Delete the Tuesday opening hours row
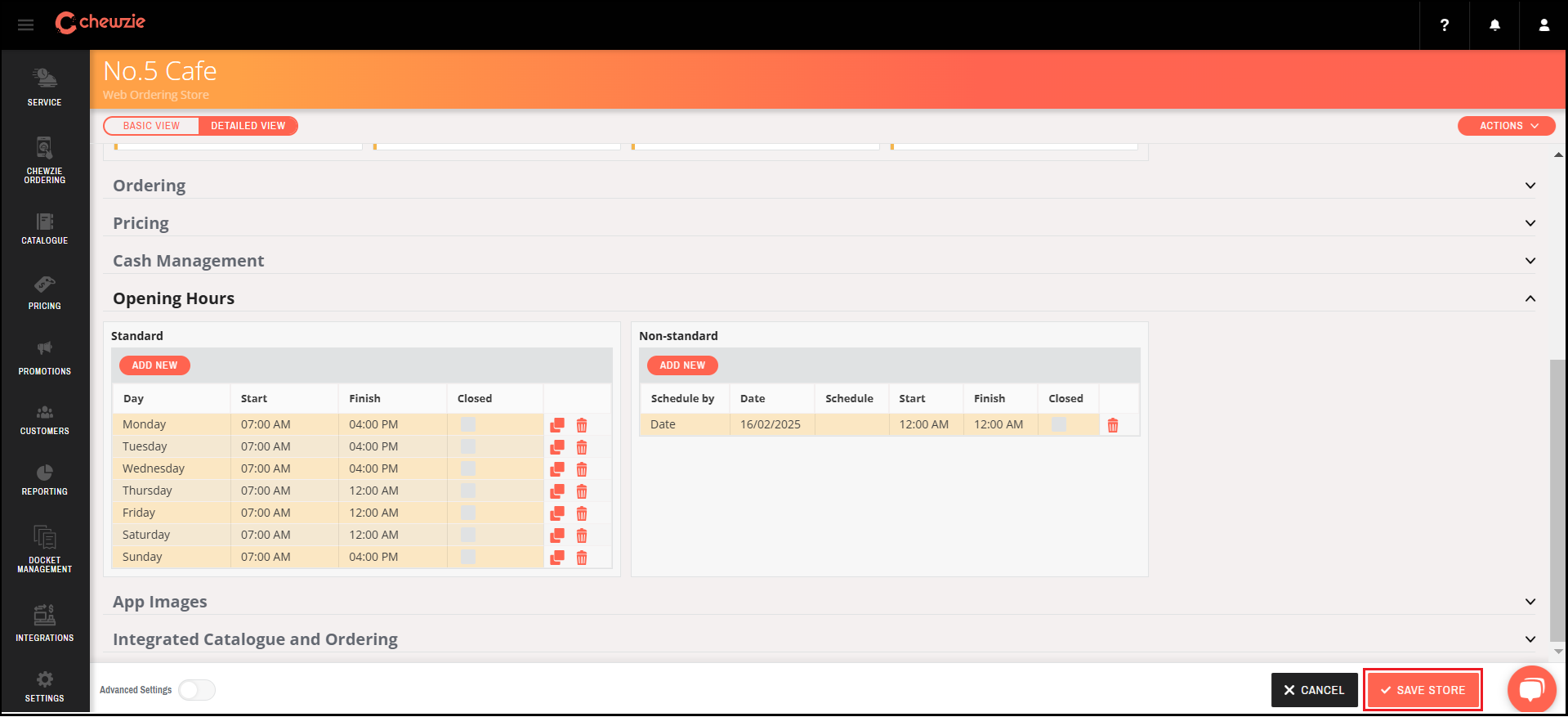 582,447
